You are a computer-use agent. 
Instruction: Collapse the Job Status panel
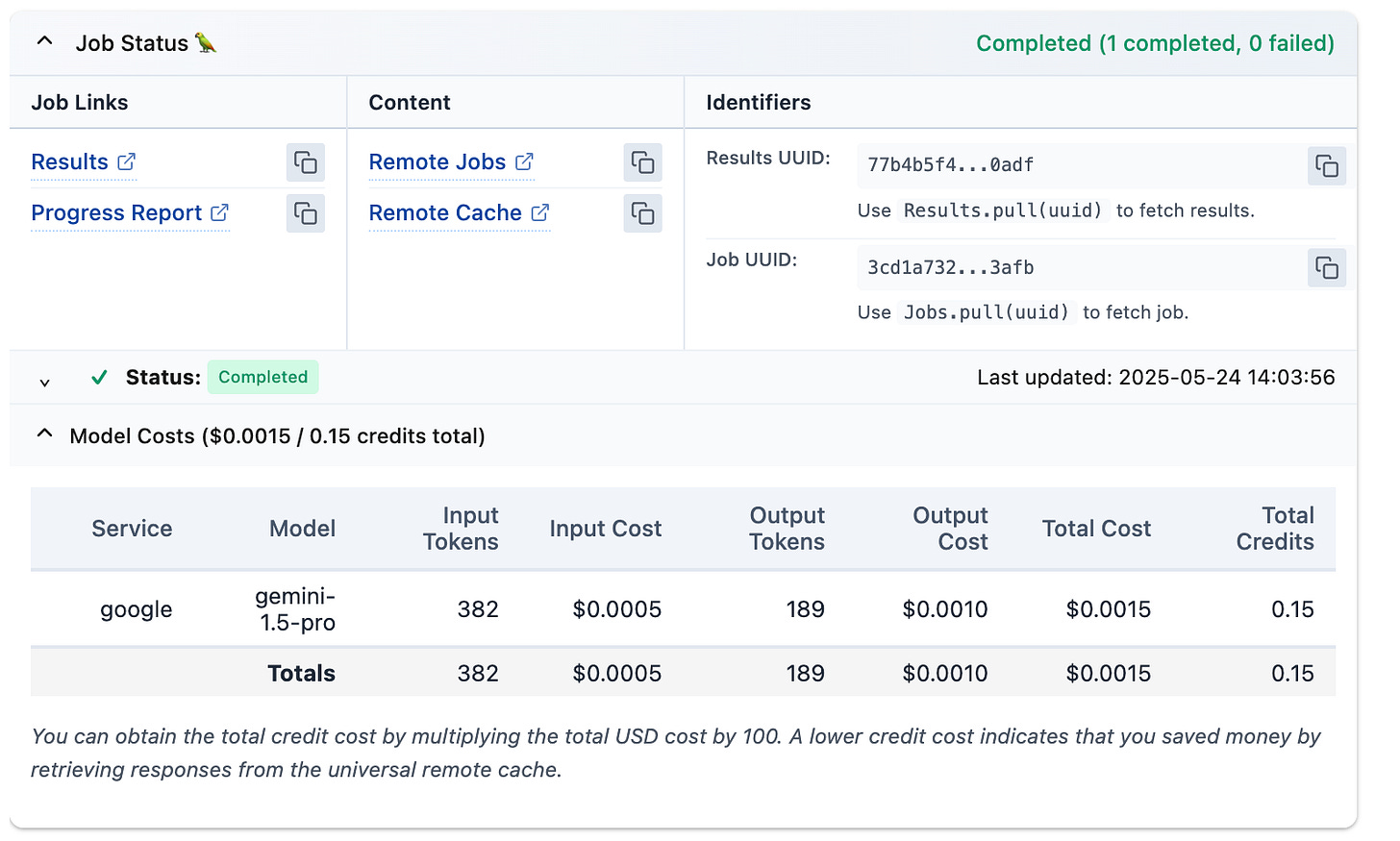click(x=44, y=42)
